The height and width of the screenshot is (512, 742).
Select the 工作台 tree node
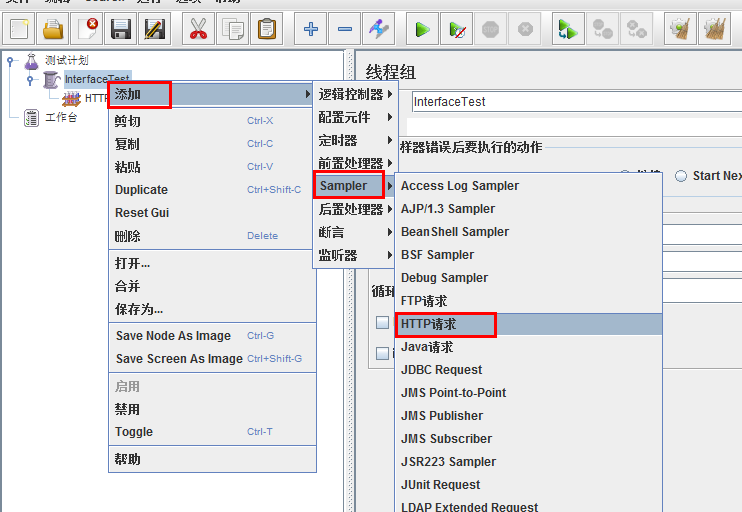coord(61,117)
